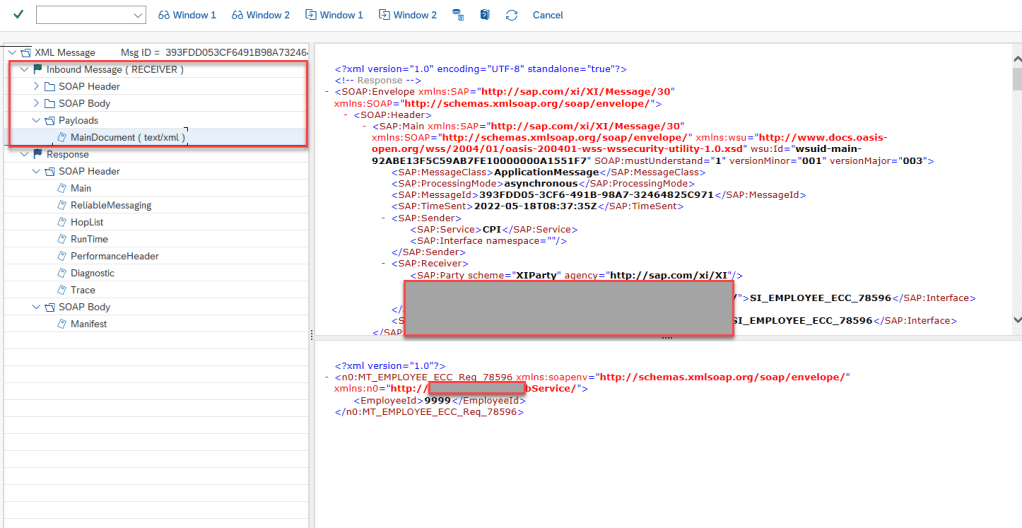Expand the inbound SOAP Header folder
This screenshot has height=528, width=1022.
point(37,86)
